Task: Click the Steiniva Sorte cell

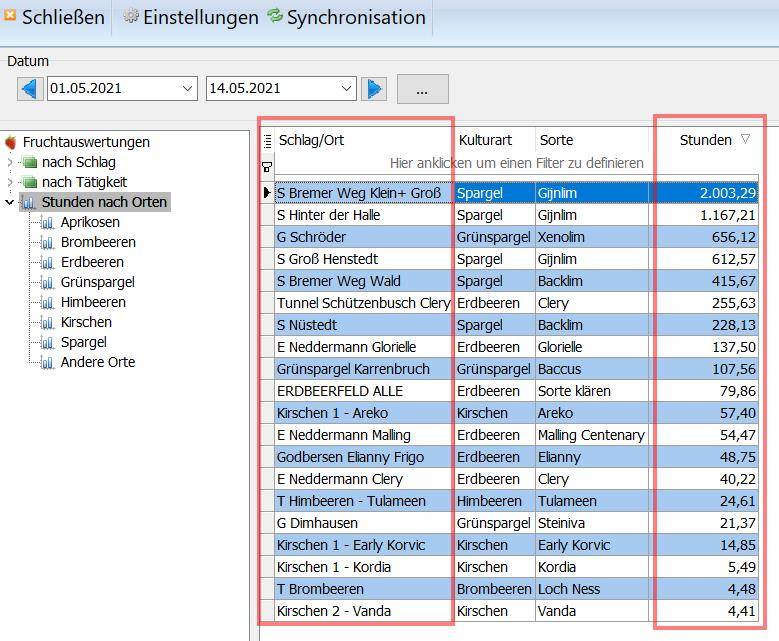Action: coord(592,523)
